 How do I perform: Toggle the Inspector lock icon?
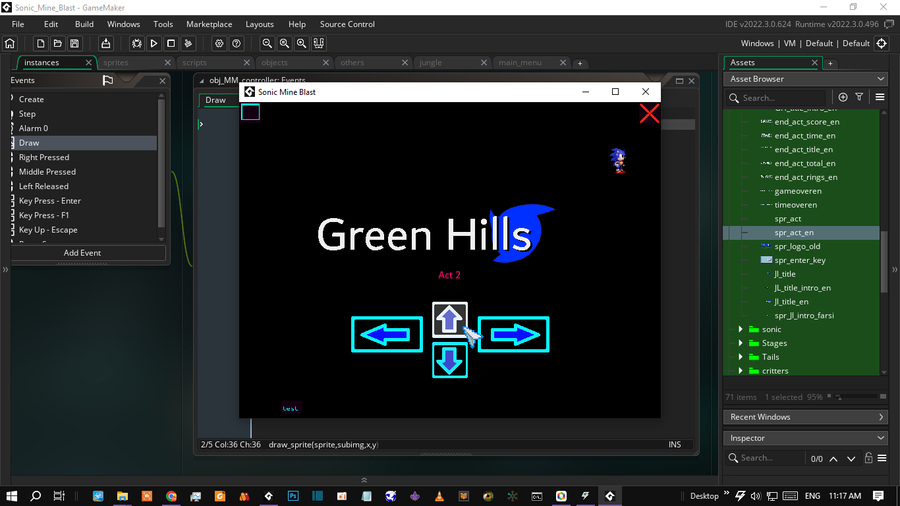pos(868,458)
